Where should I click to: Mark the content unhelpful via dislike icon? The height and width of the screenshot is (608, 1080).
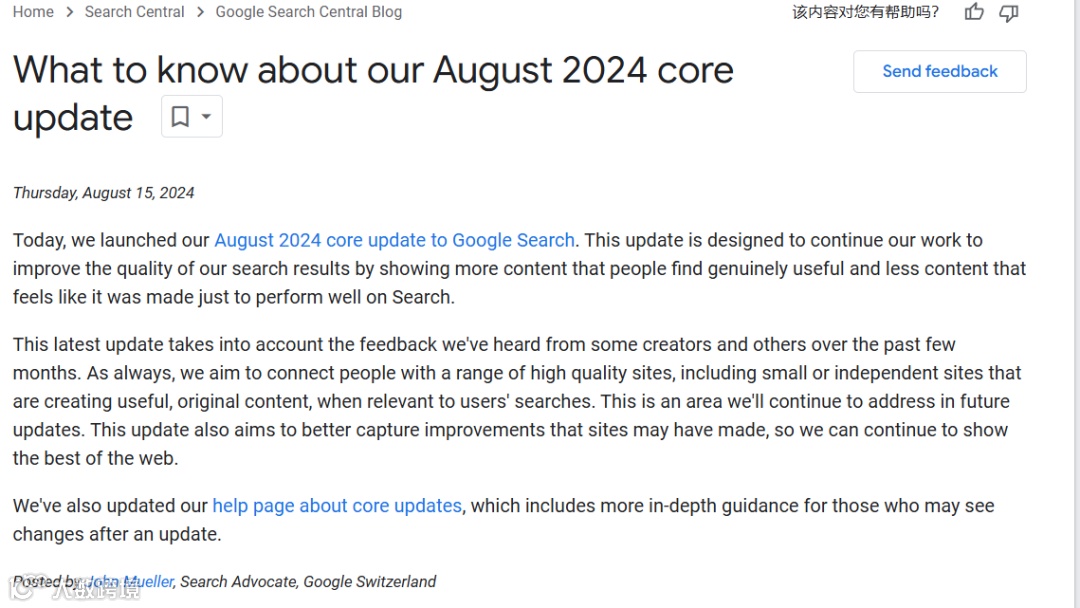[1008, 12]
